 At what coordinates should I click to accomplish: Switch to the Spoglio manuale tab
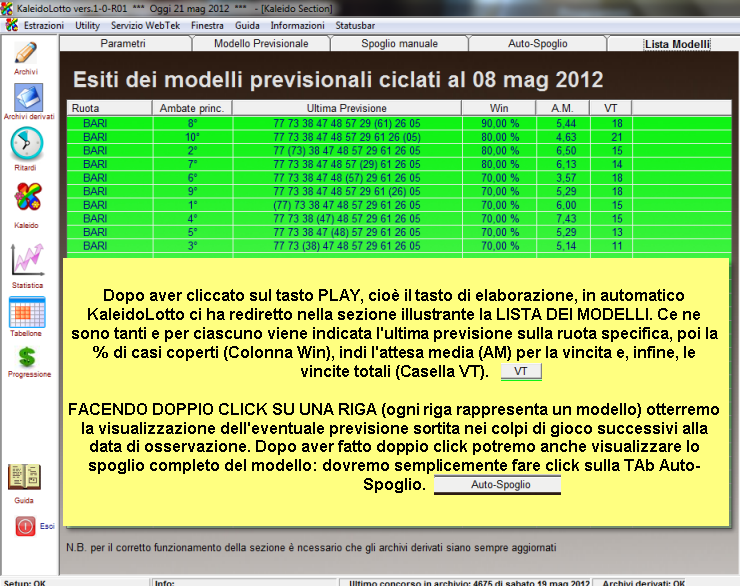(399, 43)
